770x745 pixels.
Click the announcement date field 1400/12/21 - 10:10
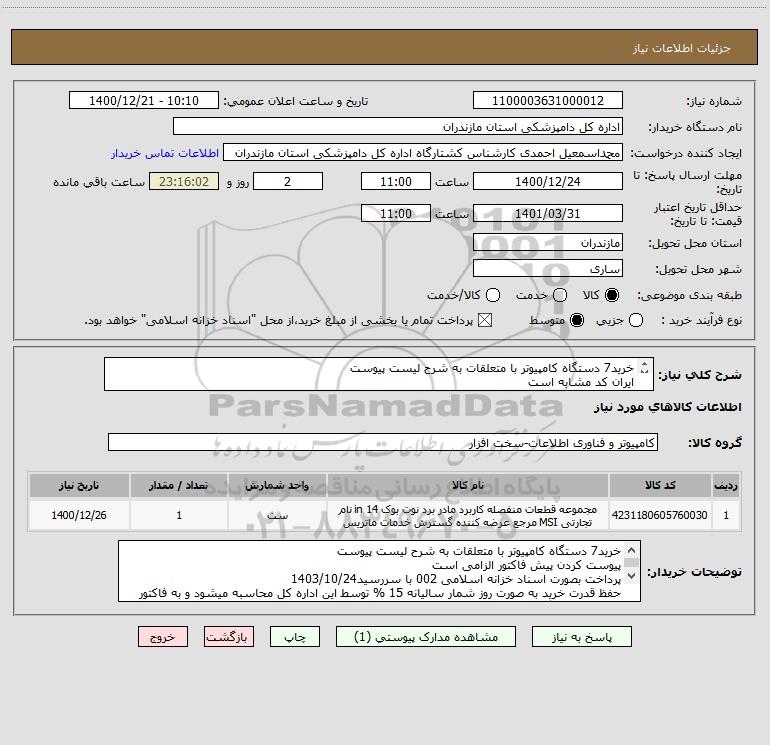pos(144,101)
